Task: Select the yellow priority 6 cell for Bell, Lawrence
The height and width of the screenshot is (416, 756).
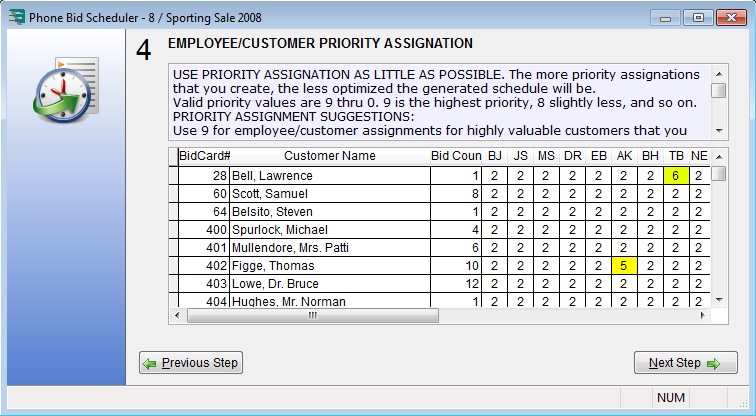Action: [x=676, y=175]
